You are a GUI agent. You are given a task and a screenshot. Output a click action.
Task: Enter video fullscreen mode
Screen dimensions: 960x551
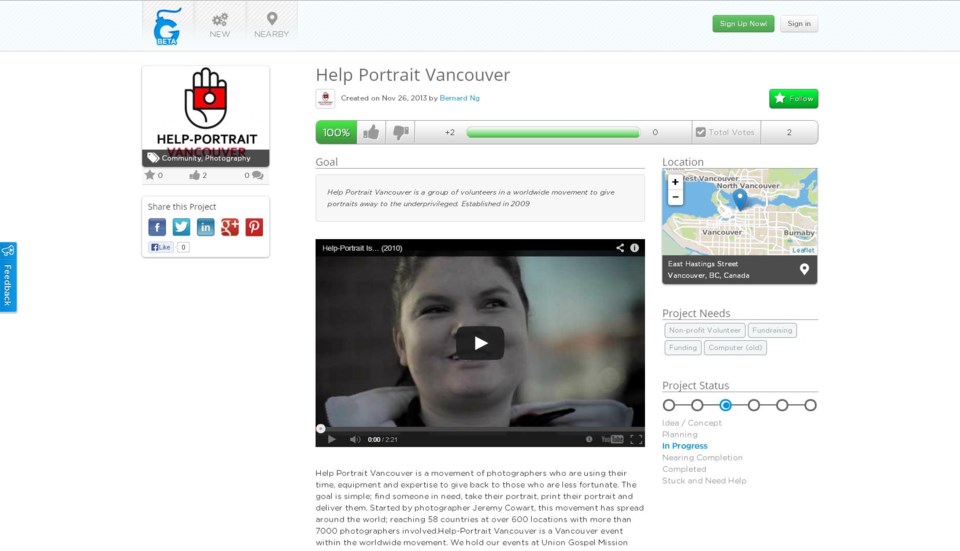pyautogui.click(x=636, y=439)
